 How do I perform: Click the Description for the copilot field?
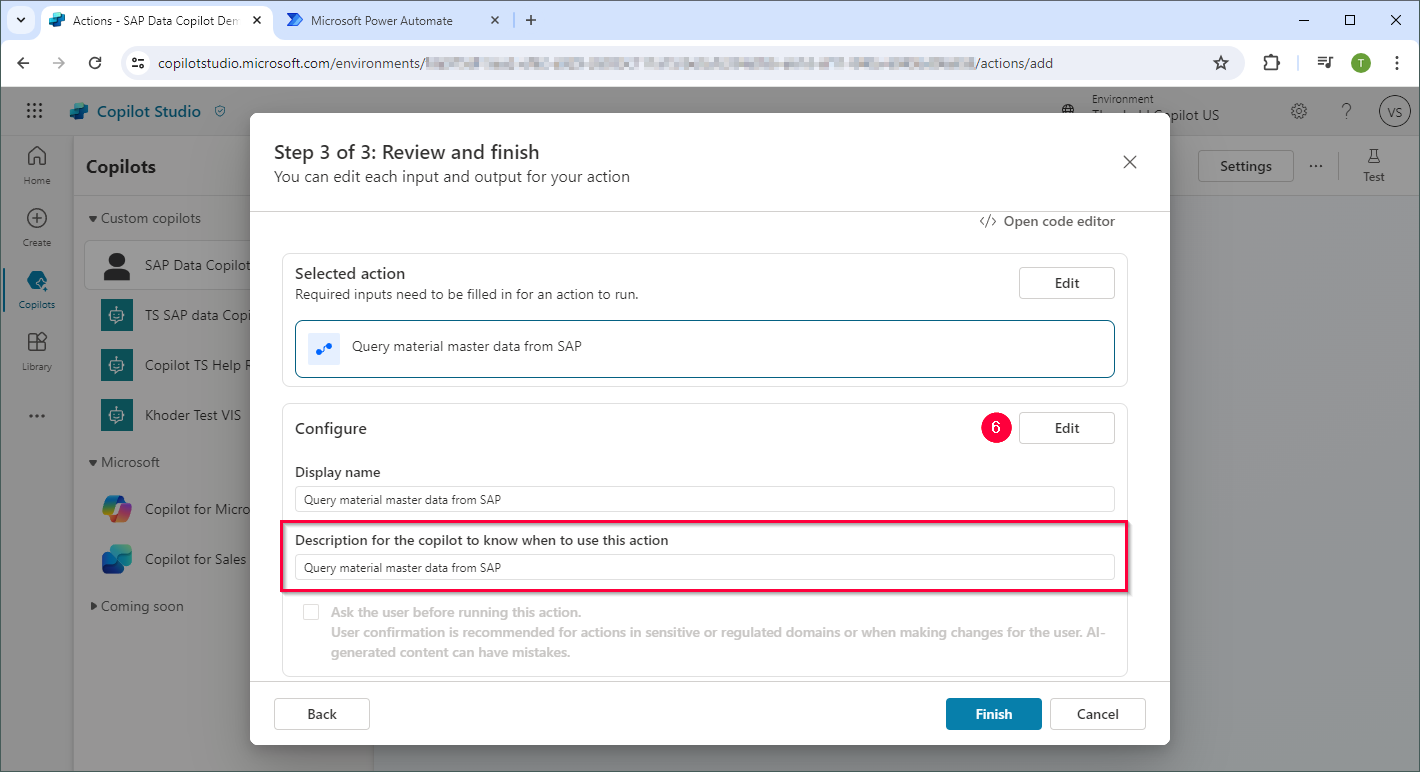(705, 567)
